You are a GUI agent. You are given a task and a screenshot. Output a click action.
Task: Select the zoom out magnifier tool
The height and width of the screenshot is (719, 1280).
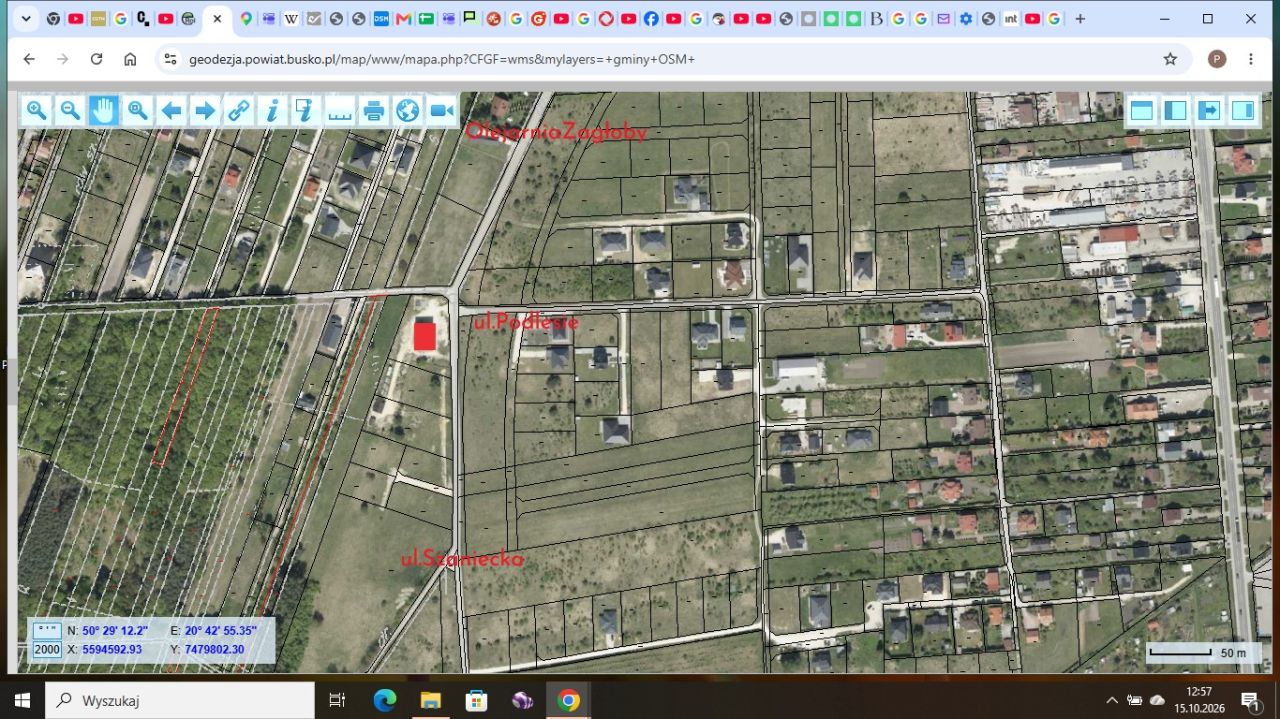[x=70, y=110]
